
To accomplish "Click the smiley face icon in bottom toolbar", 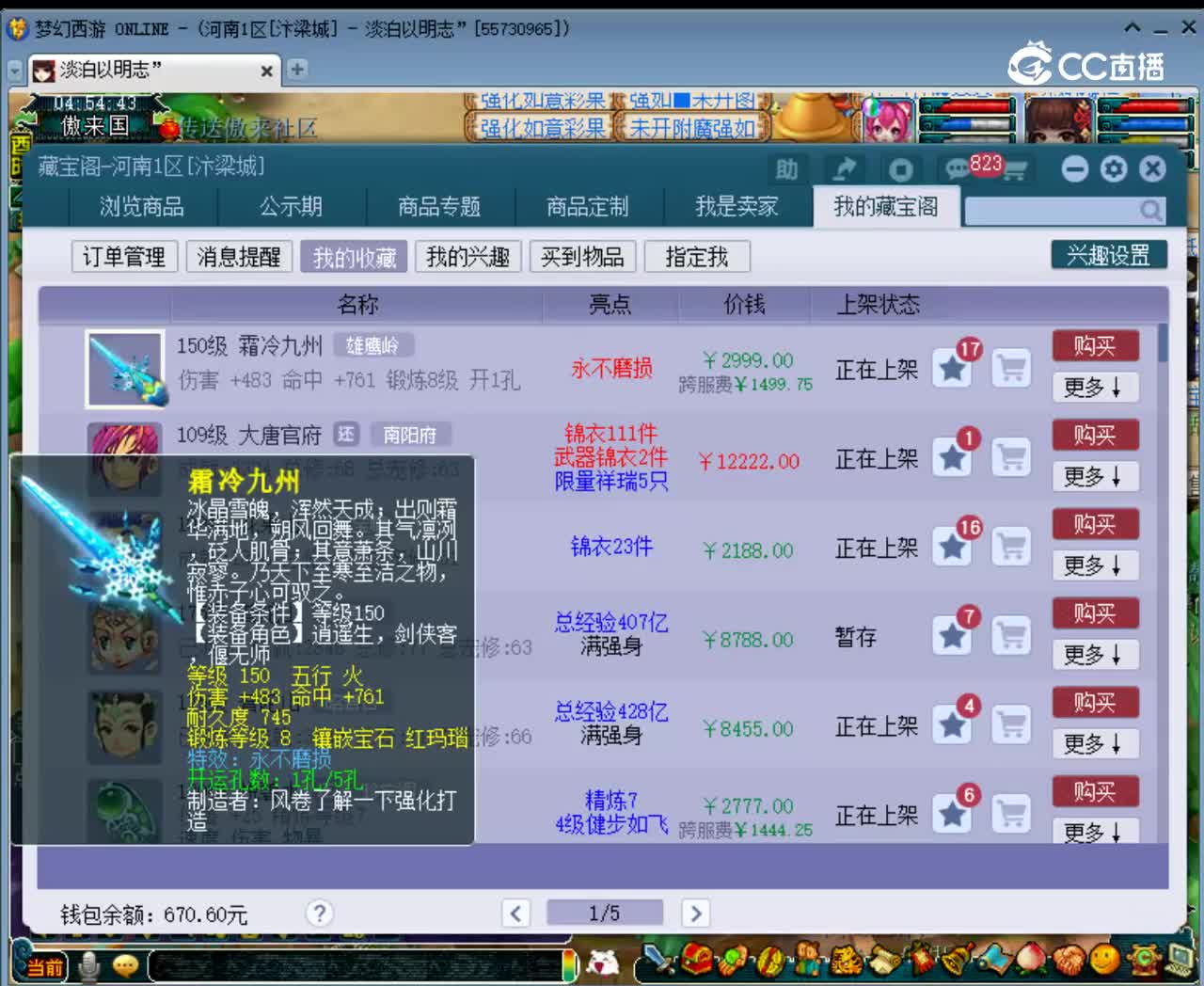I will tap(1105, 959).
